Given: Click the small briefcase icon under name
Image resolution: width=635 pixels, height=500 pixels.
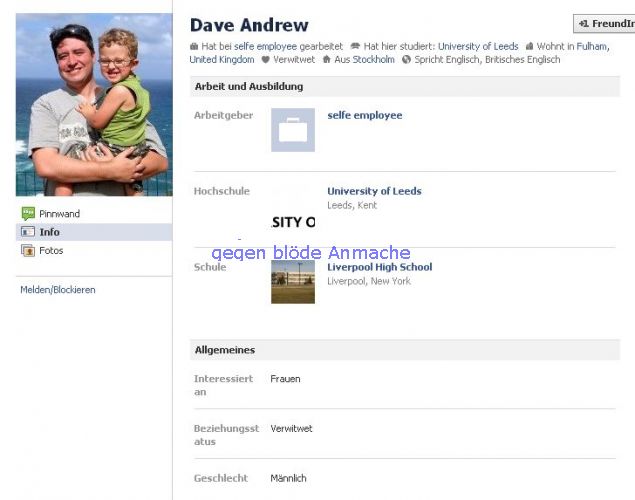Looking at the screenshot, I should click(x=194, y=47).
